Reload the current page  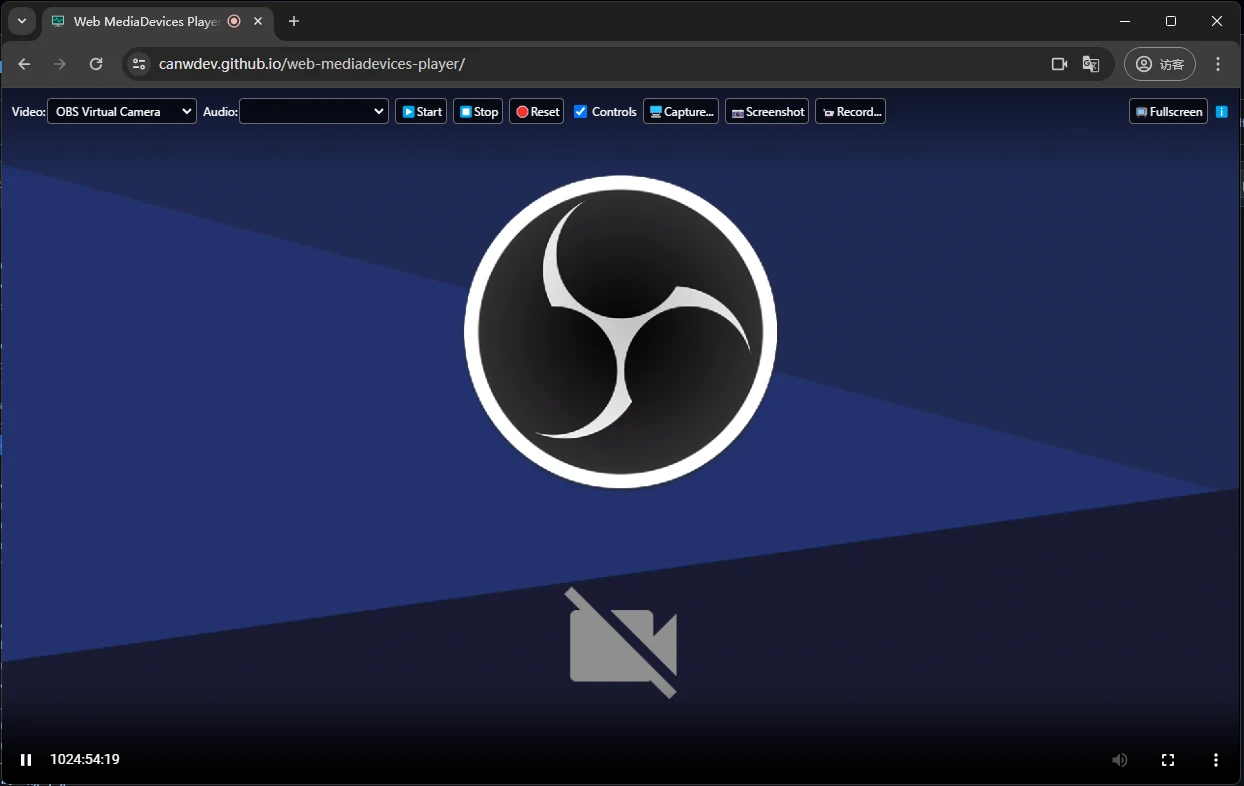(x=96, y=64)
